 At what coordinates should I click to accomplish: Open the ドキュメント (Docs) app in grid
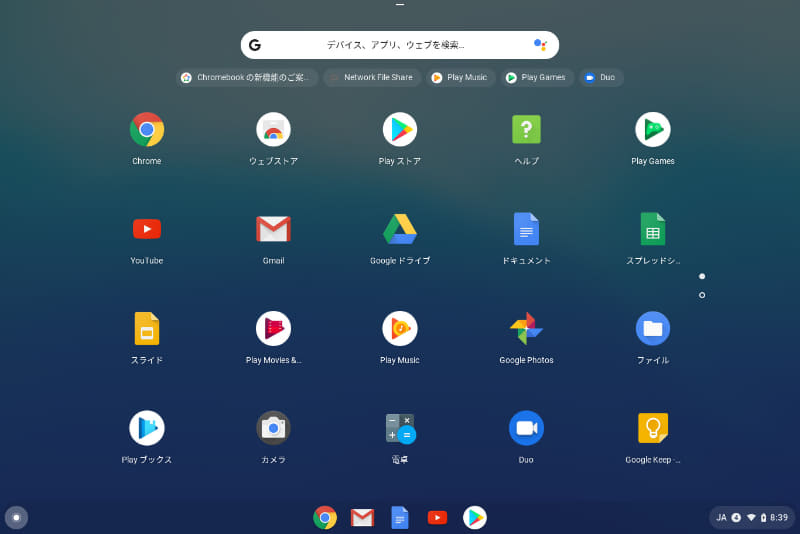point(527,229)
